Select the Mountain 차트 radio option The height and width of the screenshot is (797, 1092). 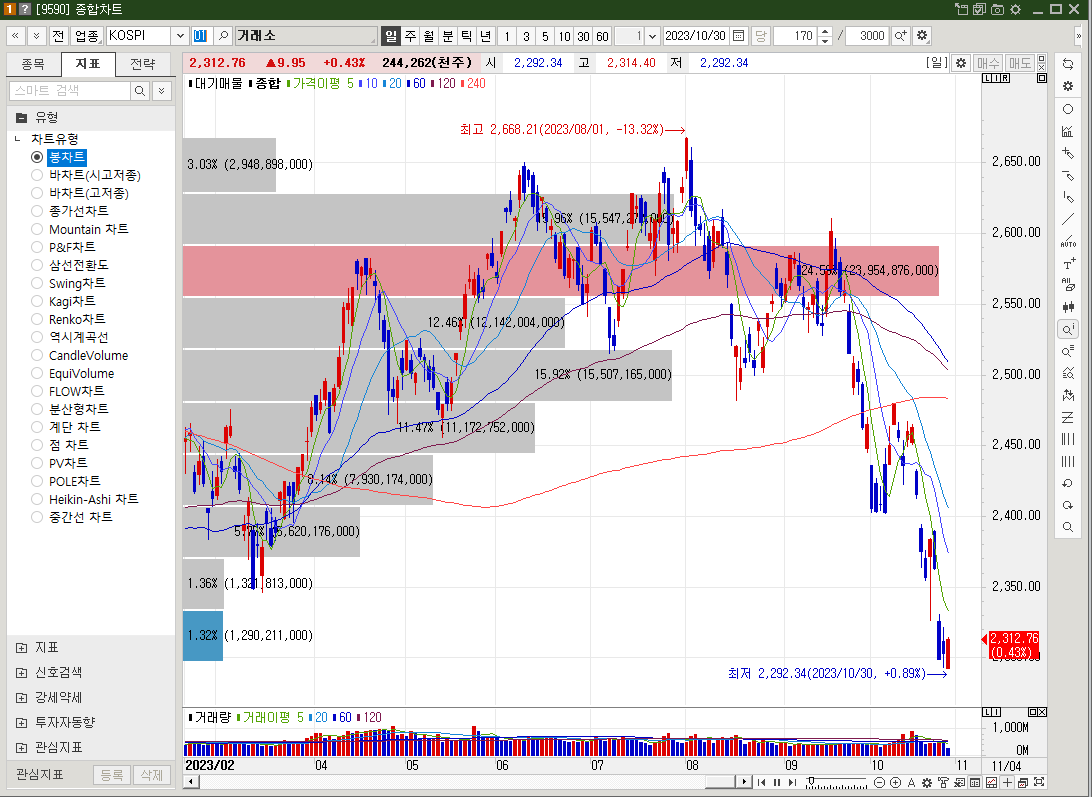tap(37, 229)
